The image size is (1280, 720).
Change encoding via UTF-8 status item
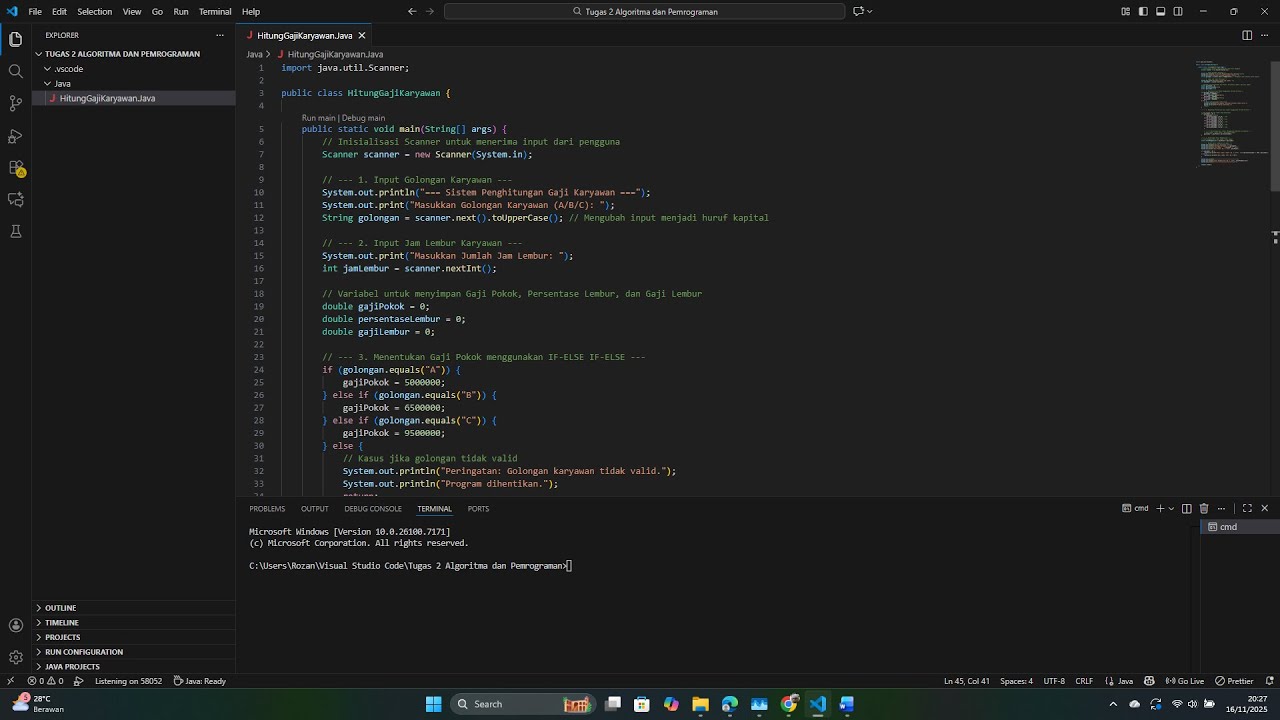tap(1054, 681)
